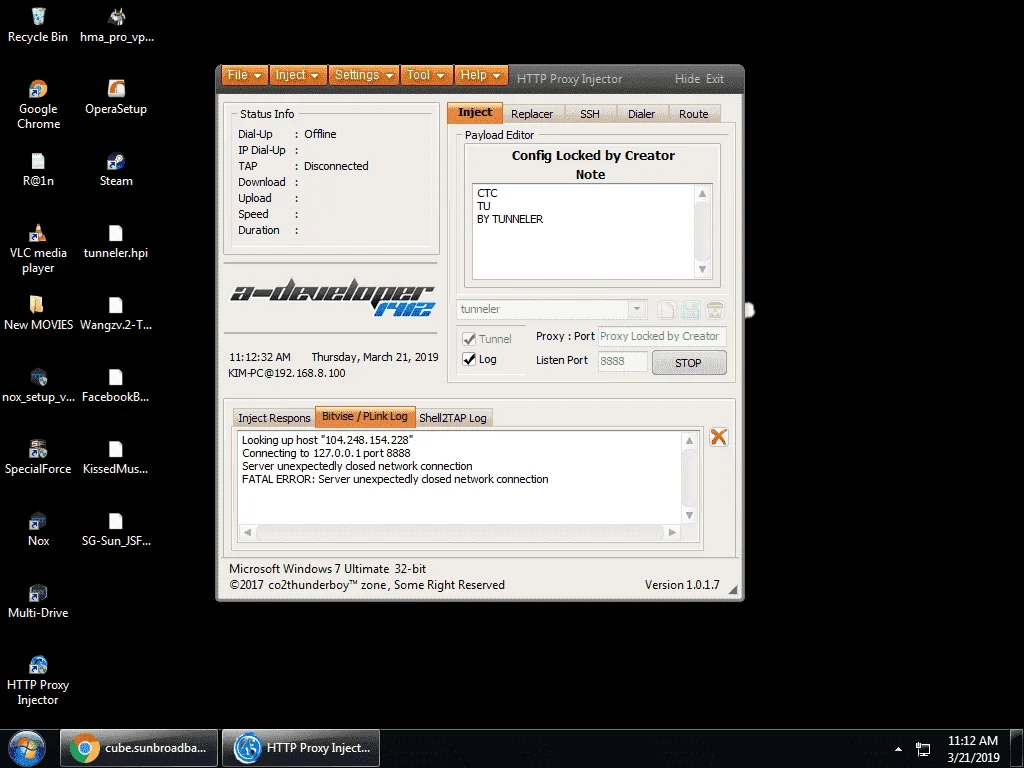Select tunneler.hpi file icon

(116, 242)
